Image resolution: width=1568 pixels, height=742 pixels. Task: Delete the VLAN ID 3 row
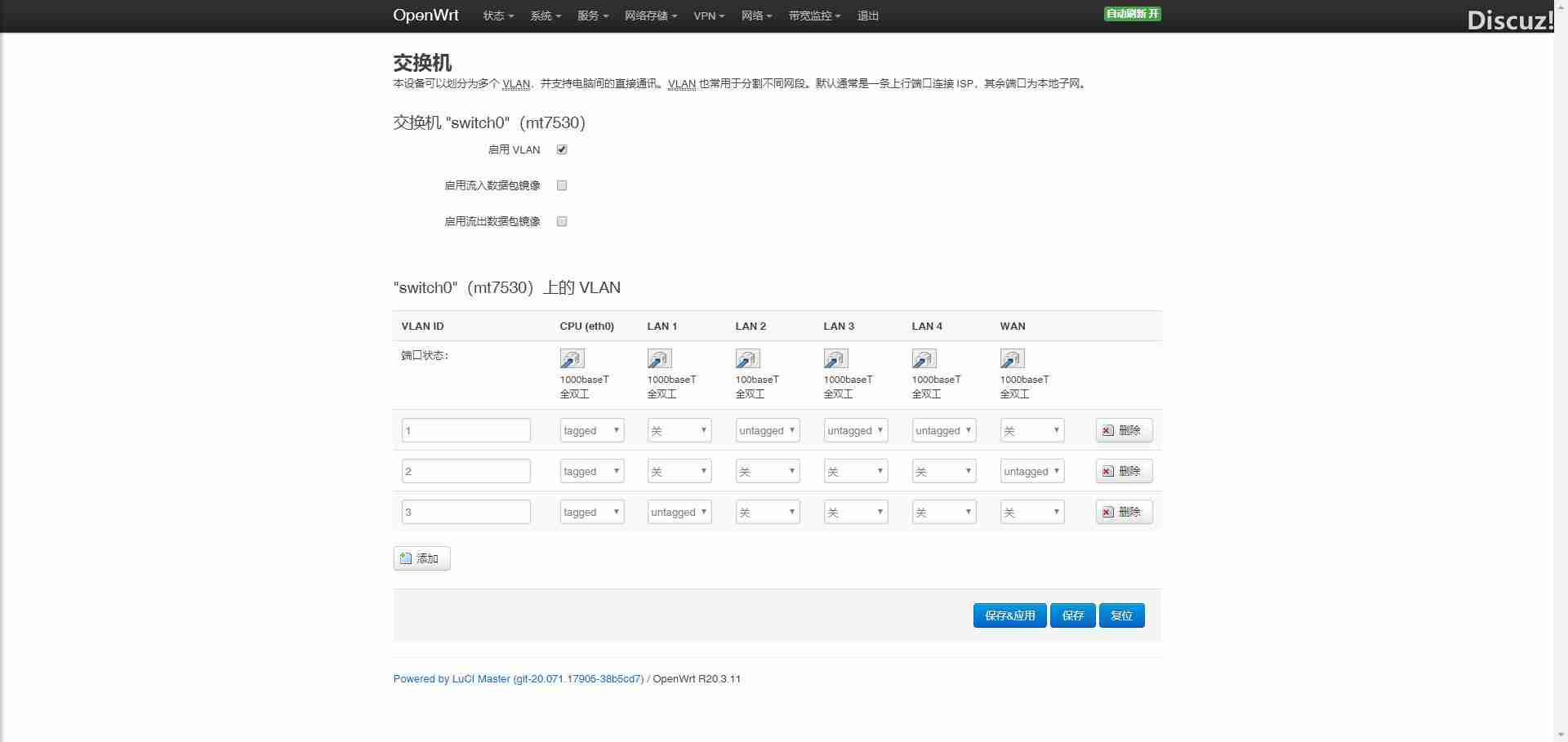[1123, 512]
